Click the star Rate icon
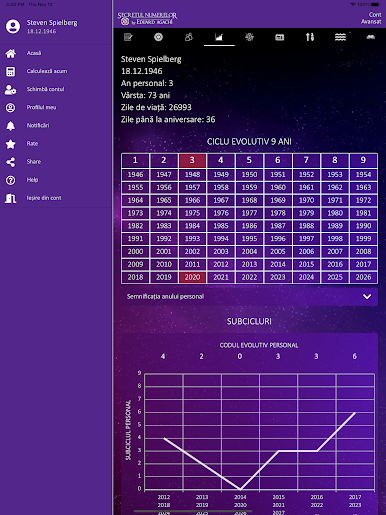 tap(11, 144)
